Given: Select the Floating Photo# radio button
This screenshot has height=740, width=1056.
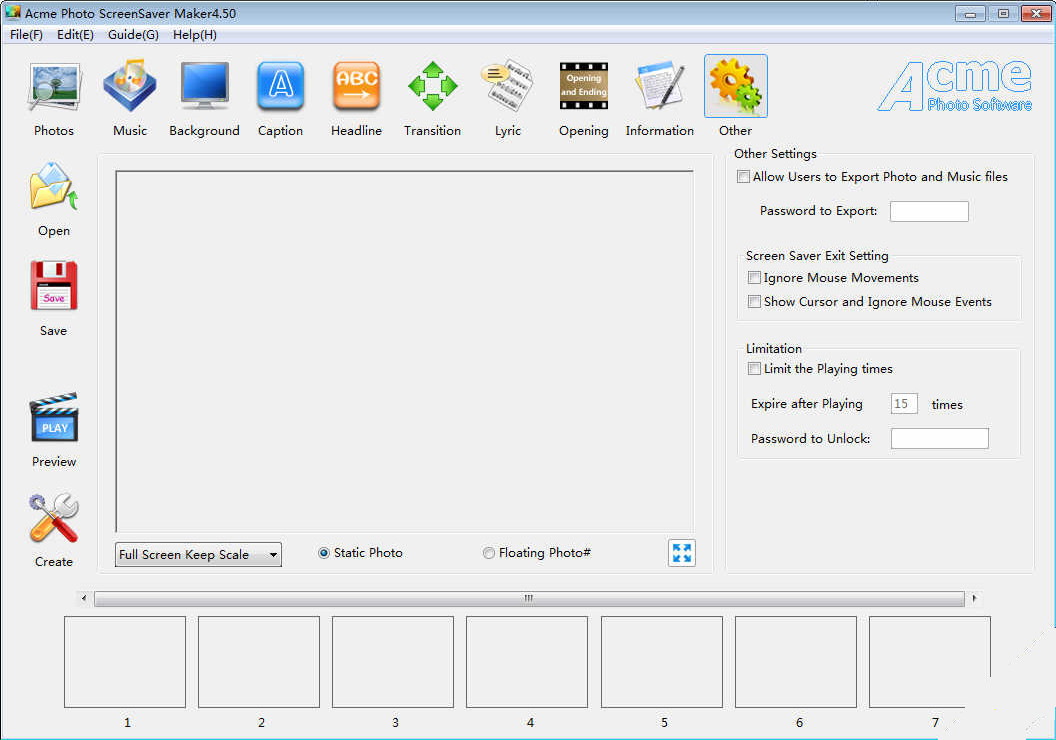Looking at the screenshot, I should point(489,553).
